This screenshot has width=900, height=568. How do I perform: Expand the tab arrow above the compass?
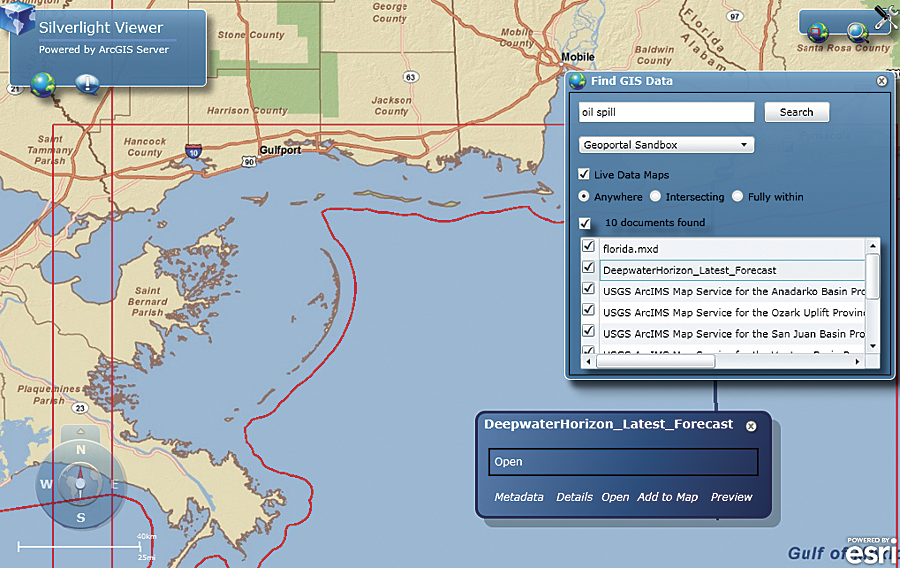[80, 431]
